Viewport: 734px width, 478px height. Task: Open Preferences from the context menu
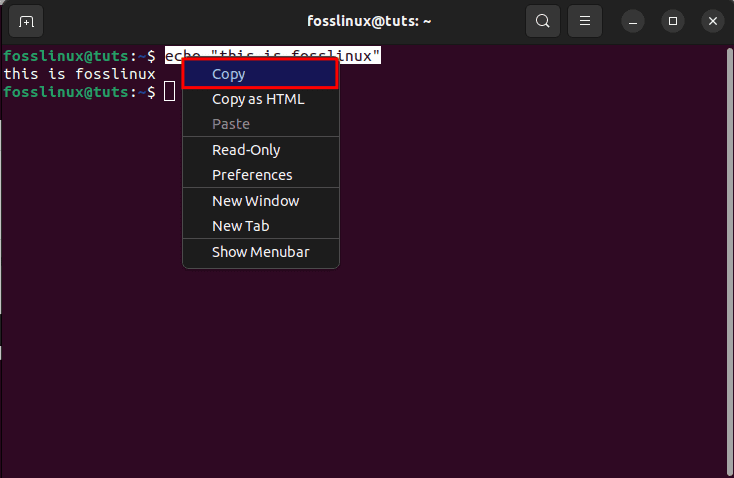click(x=252, y=175)
